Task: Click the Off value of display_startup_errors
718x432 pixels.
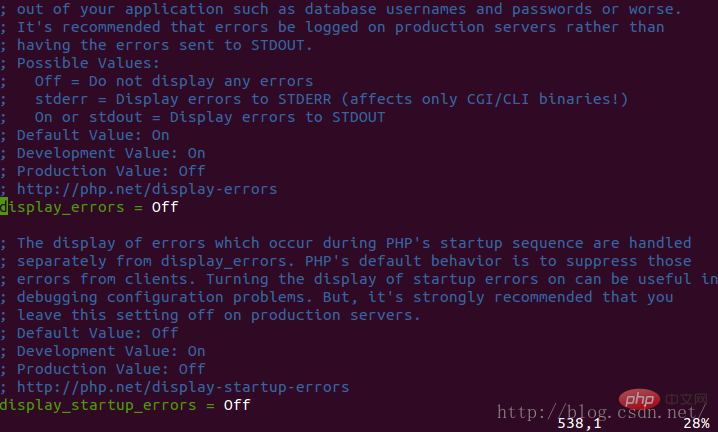Action: point(237,405)
